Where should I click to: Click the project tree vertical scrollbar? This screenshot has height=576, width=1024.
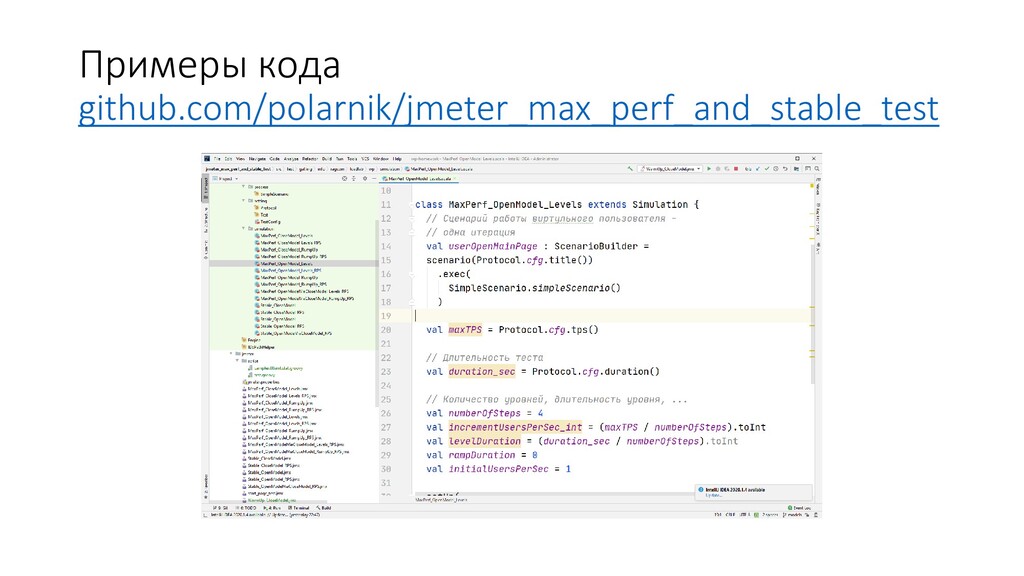[377, 312]
